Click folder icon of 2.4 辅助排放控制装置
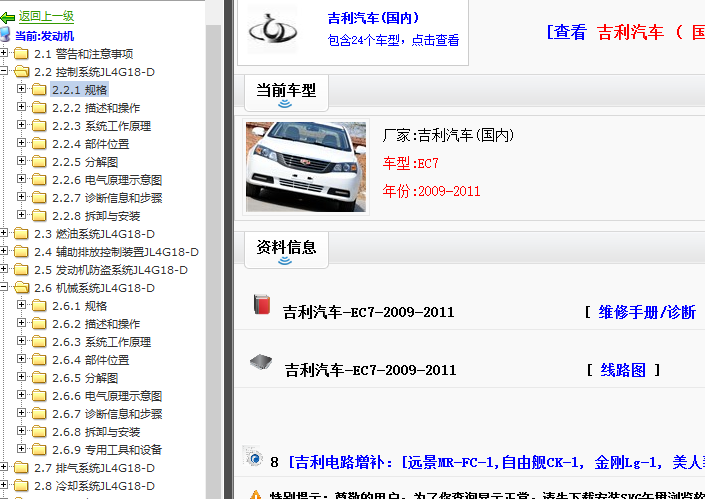Viewport: 705px width, 499px height. coord(21,252)
